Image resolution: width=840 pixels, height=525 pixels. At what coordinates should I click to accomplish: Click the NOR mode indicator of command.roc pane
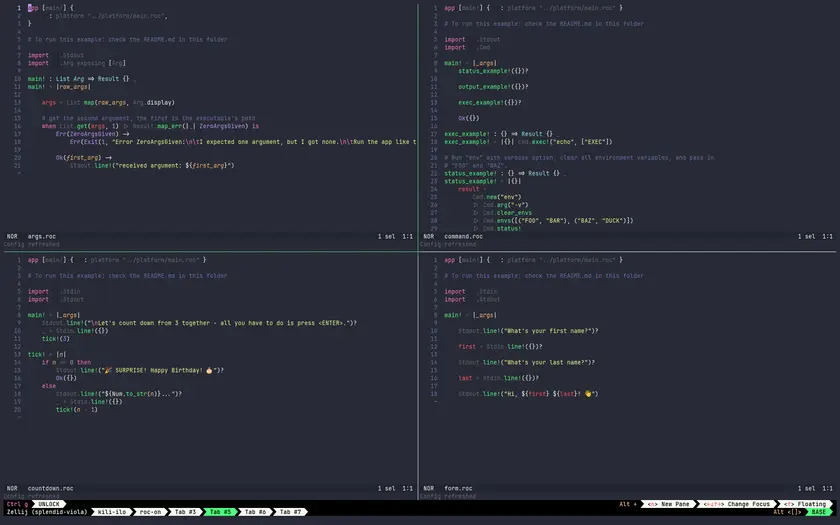429,236
